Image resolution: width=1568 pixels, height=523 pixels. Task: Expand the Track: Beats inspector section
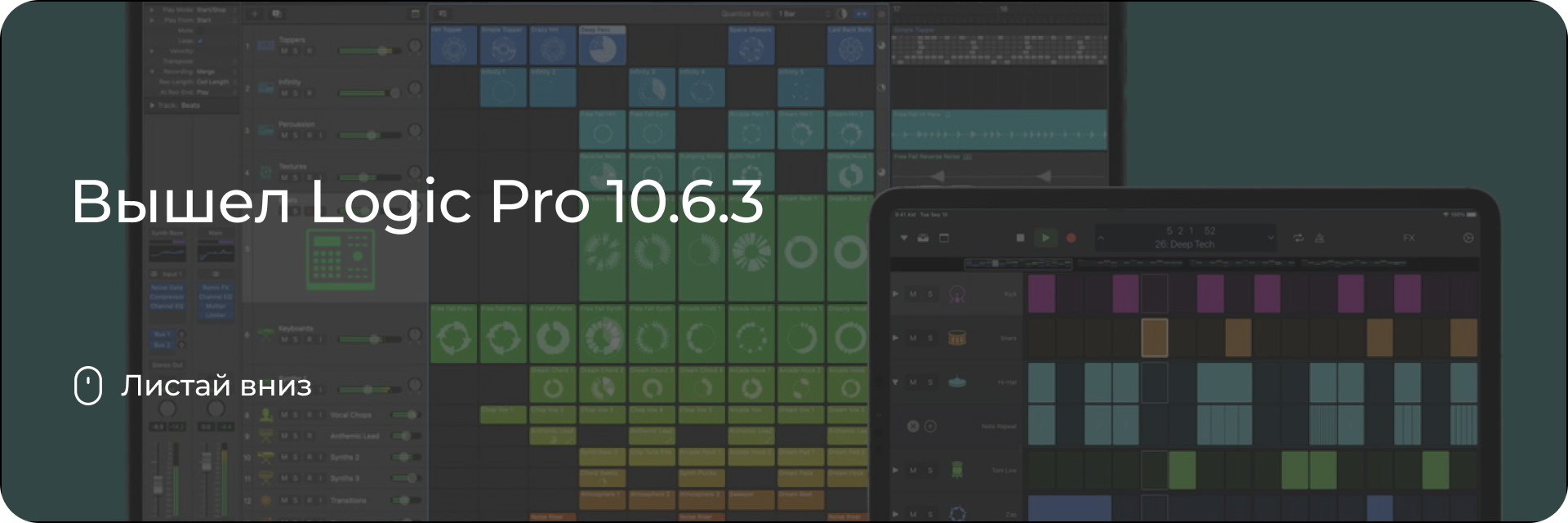(x=153, y=105)
